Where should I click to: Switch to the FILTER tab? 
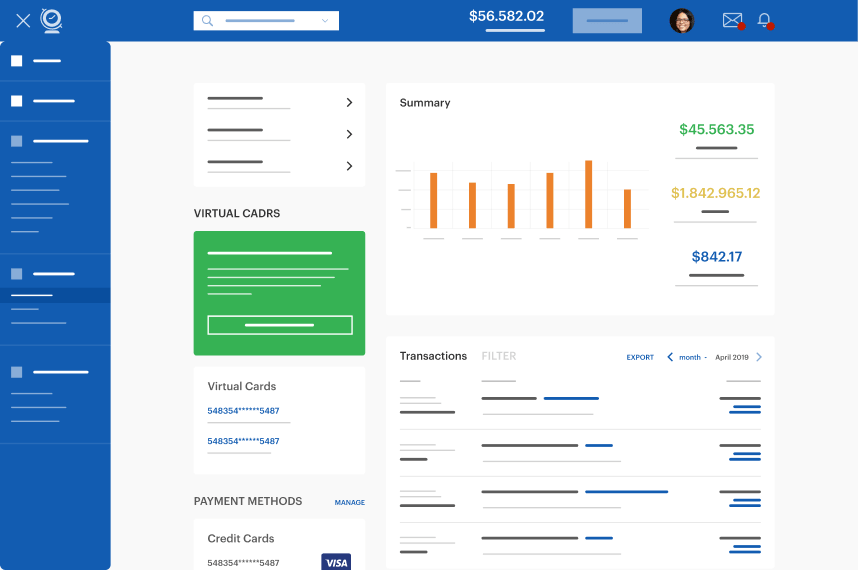click(498, 356)
